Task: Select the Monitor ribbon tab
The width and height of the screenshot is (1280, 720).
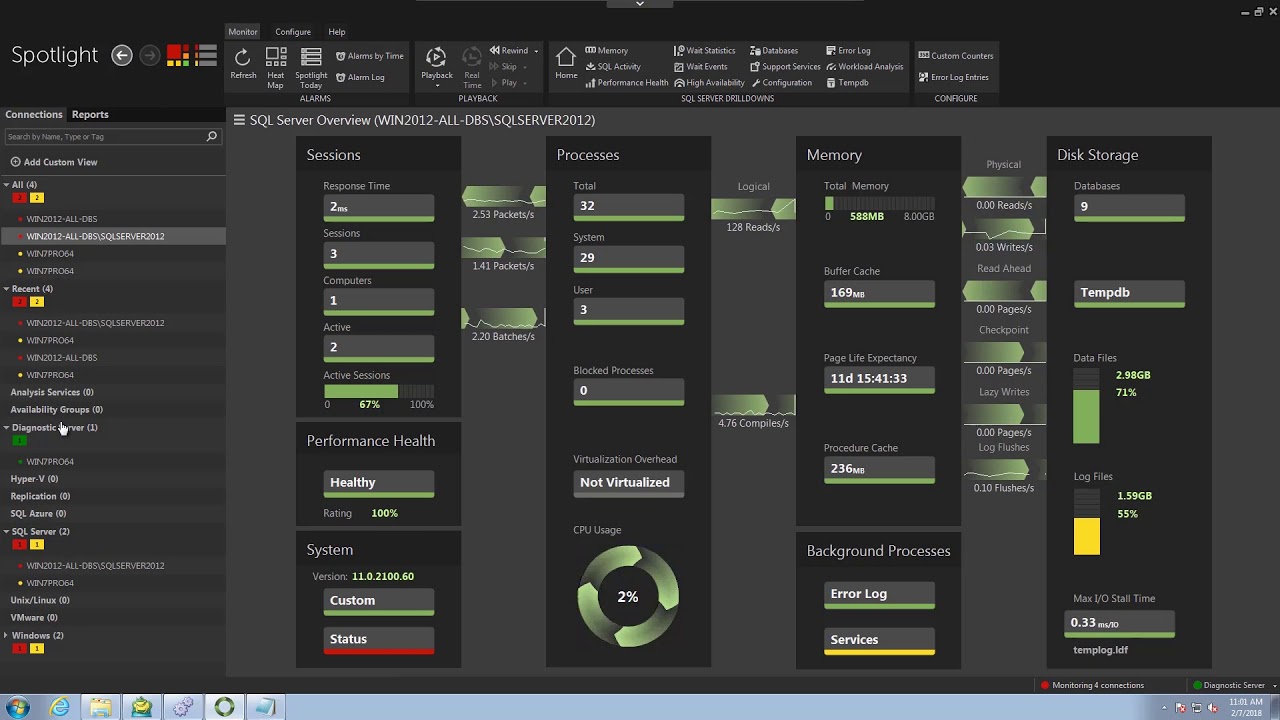Action: [x=243, y=32]
